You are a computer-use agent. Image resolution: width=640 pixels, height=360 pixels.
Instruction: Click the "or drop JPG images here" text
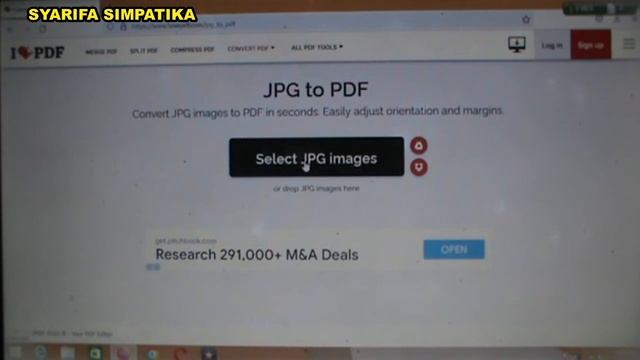tap(316, 189)
